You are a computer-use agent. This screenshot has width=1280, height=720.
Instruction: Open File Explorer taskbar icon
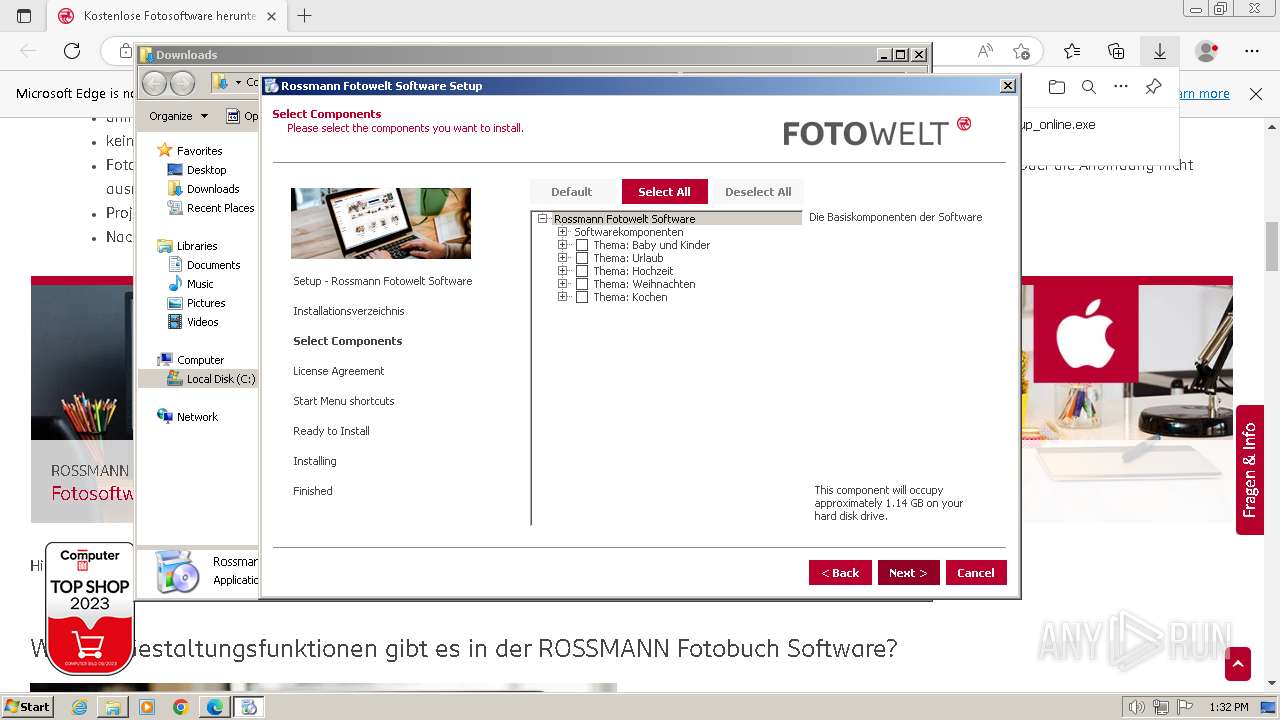point(113,707)
